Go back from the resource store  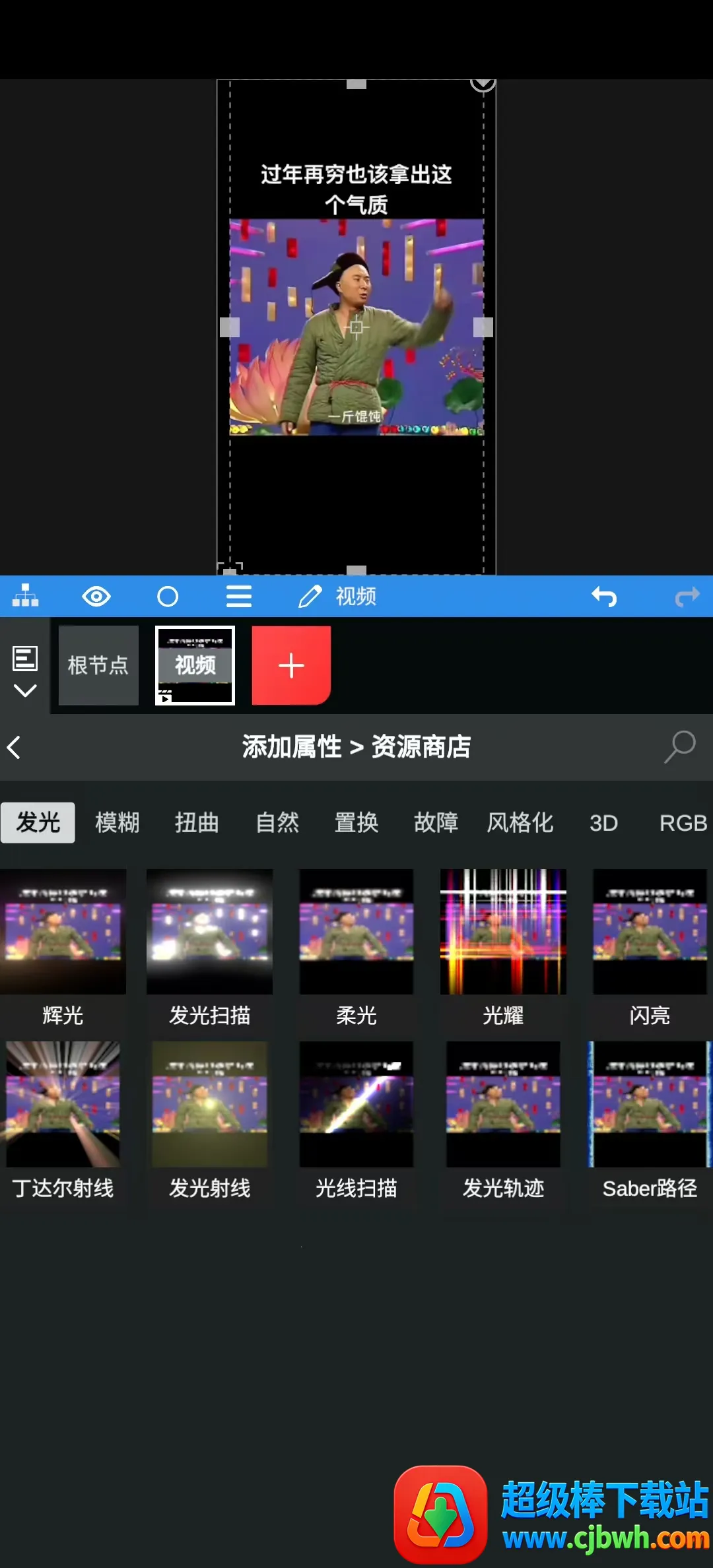tap(15, 747)
